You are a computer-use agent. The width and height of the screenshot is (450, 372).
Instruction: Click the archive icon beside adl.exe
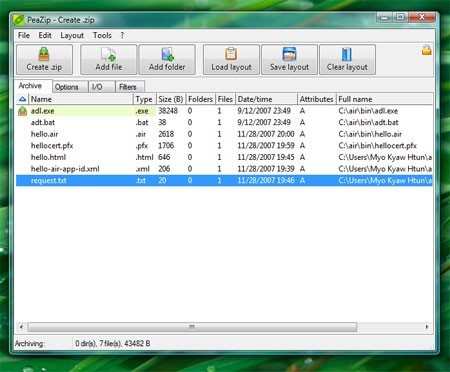click(x=22, y=111)
